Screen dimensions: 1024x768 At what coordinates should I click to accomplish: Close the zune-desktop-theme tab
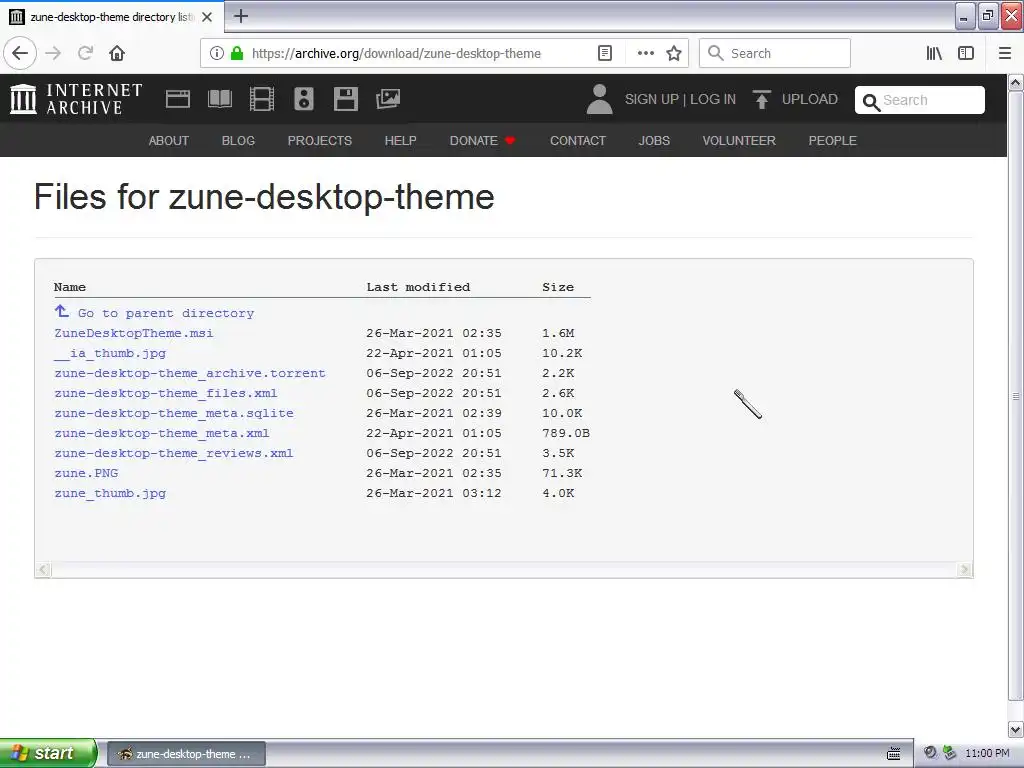click(x=207, y=17)
